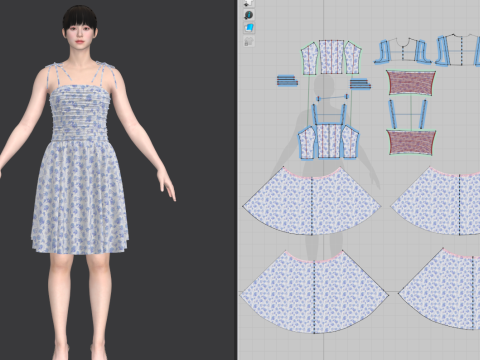Select the upper center bodice panel with red lines
The height and width of the screenshot is (360, 480).
[x=331, y=57]
